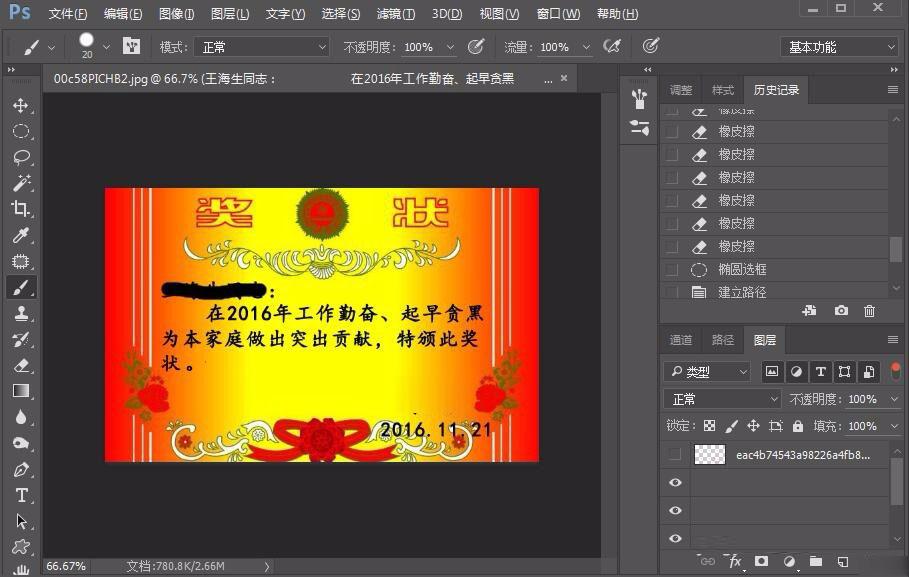Select the Horizontal Type tool
This screenshot has height=577, width=909.
(21, 495)
